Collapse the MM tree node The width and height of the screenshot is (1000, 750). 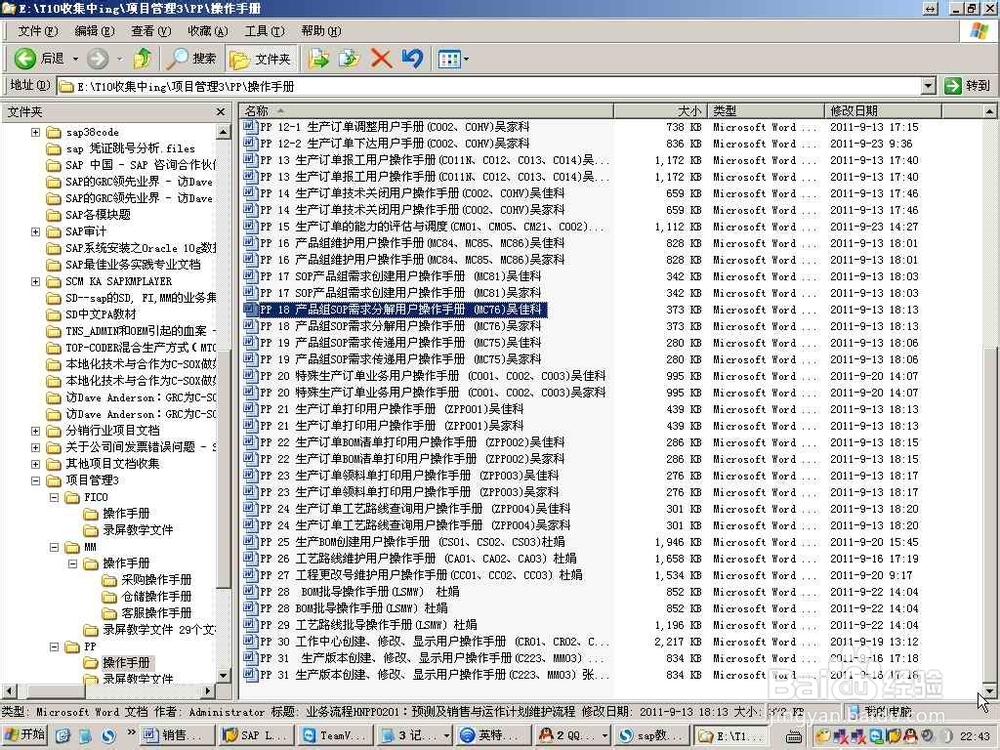pos(54,547)
